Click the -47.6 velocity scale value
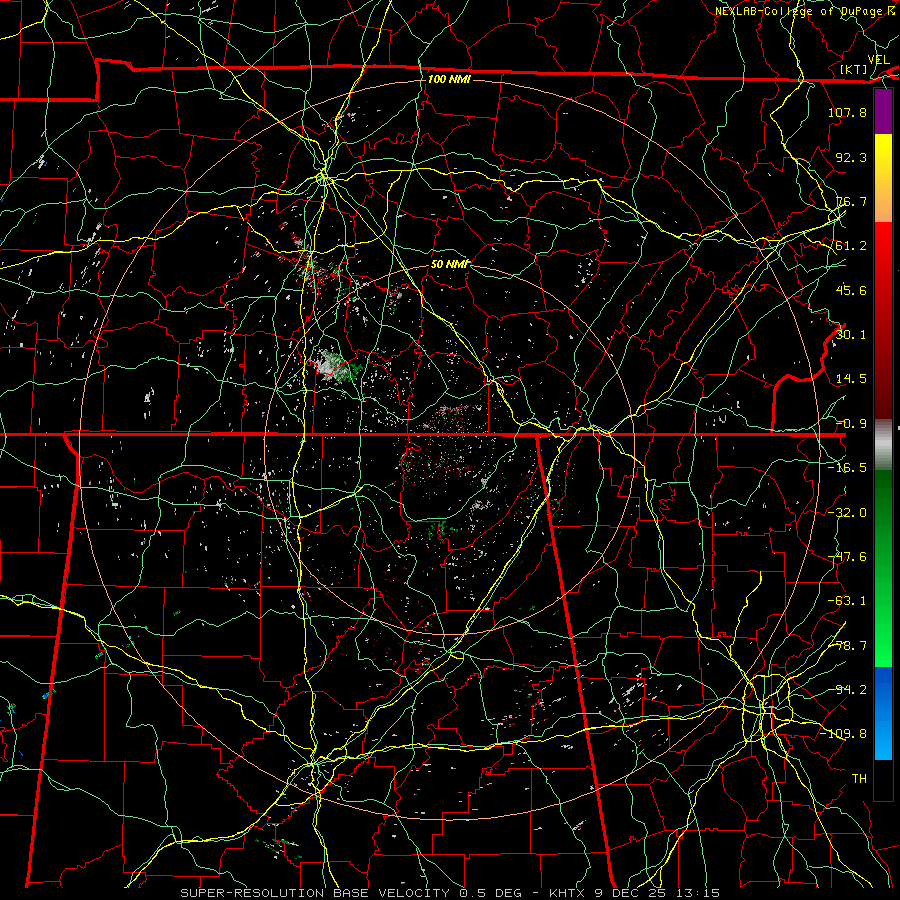 (847, 557)
